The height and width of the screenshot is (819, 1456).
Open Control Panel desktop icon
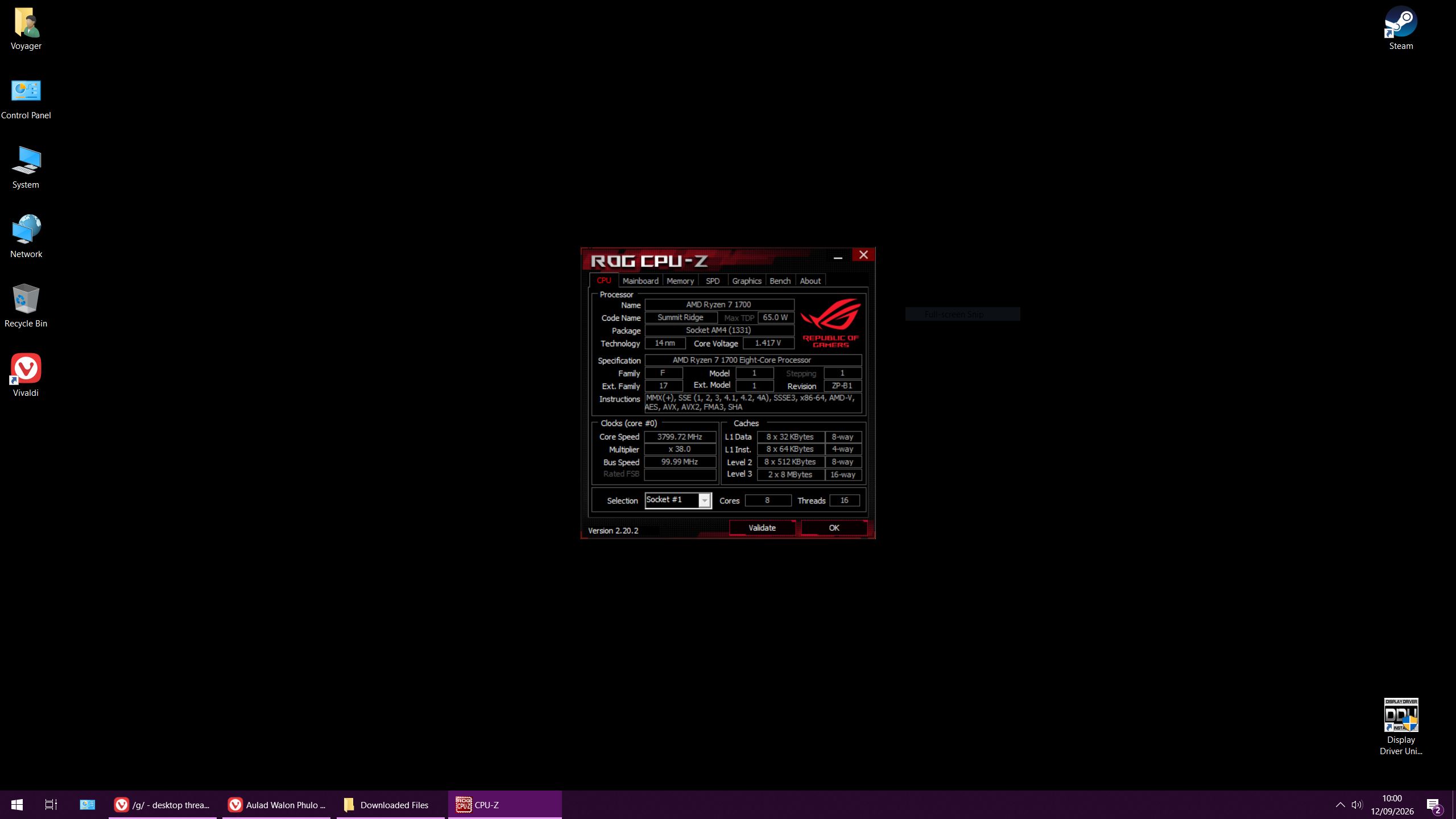click(26, 99)
